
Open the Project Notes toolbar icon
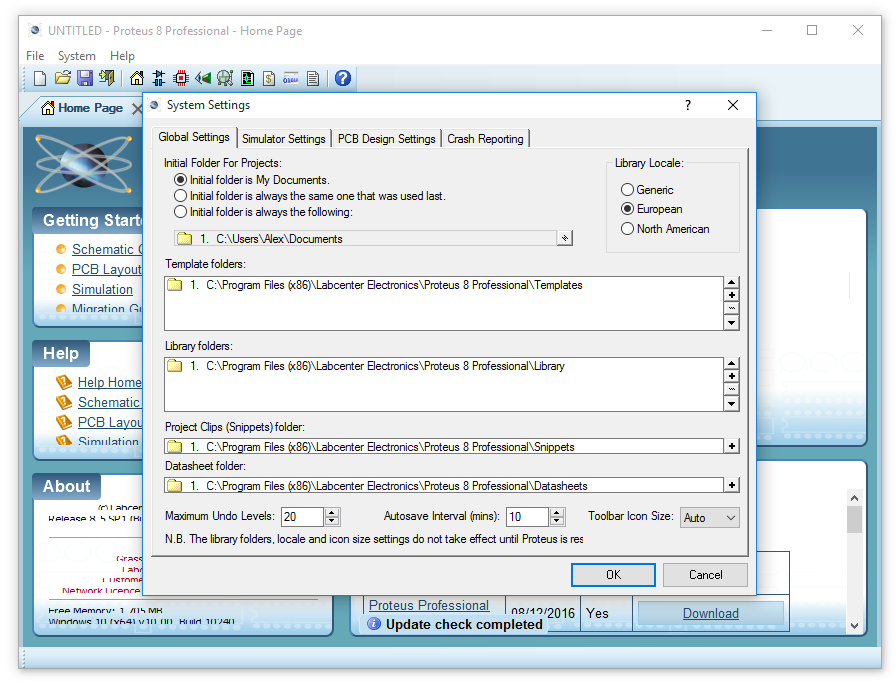click(x=313, y=78)
